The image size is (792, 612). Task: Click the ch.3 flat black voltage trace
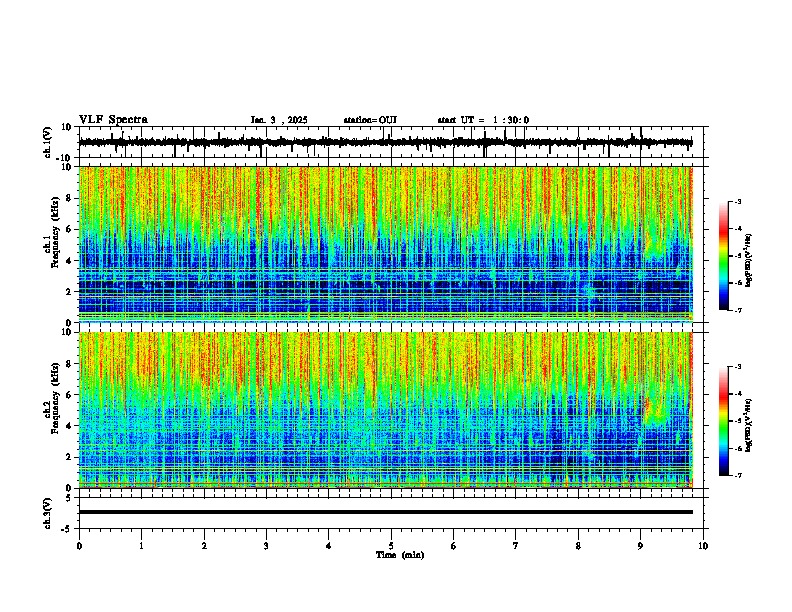tap(385, 512)
